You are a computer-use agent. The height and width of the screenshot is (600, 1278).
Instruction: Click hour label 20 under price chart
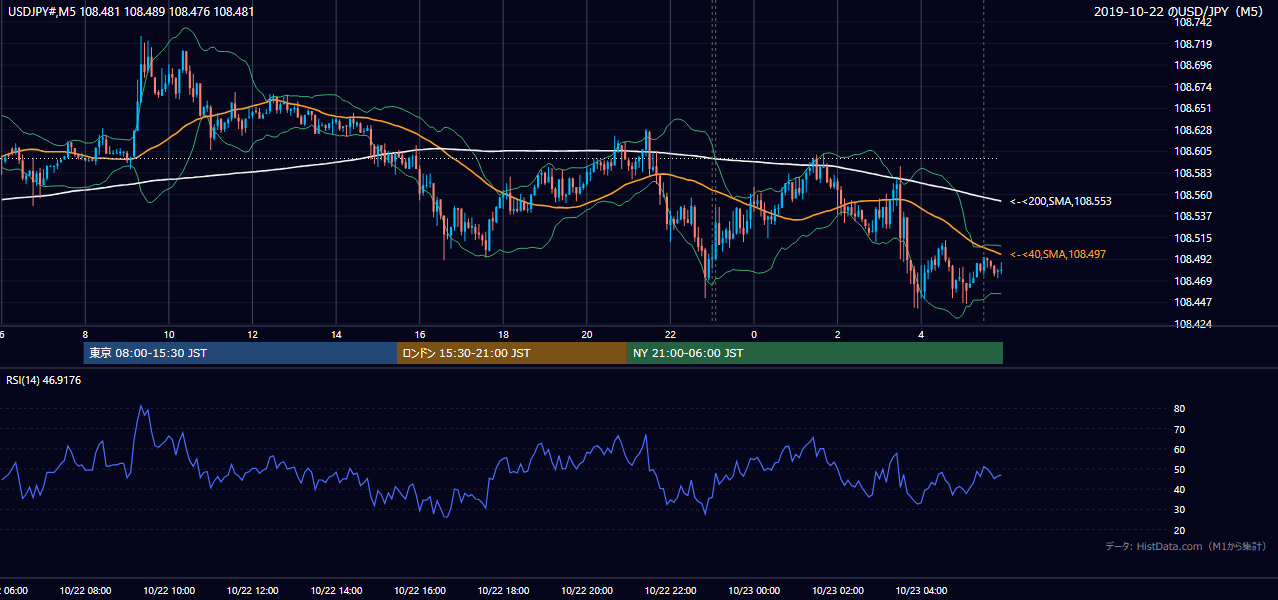pos(587,334)
